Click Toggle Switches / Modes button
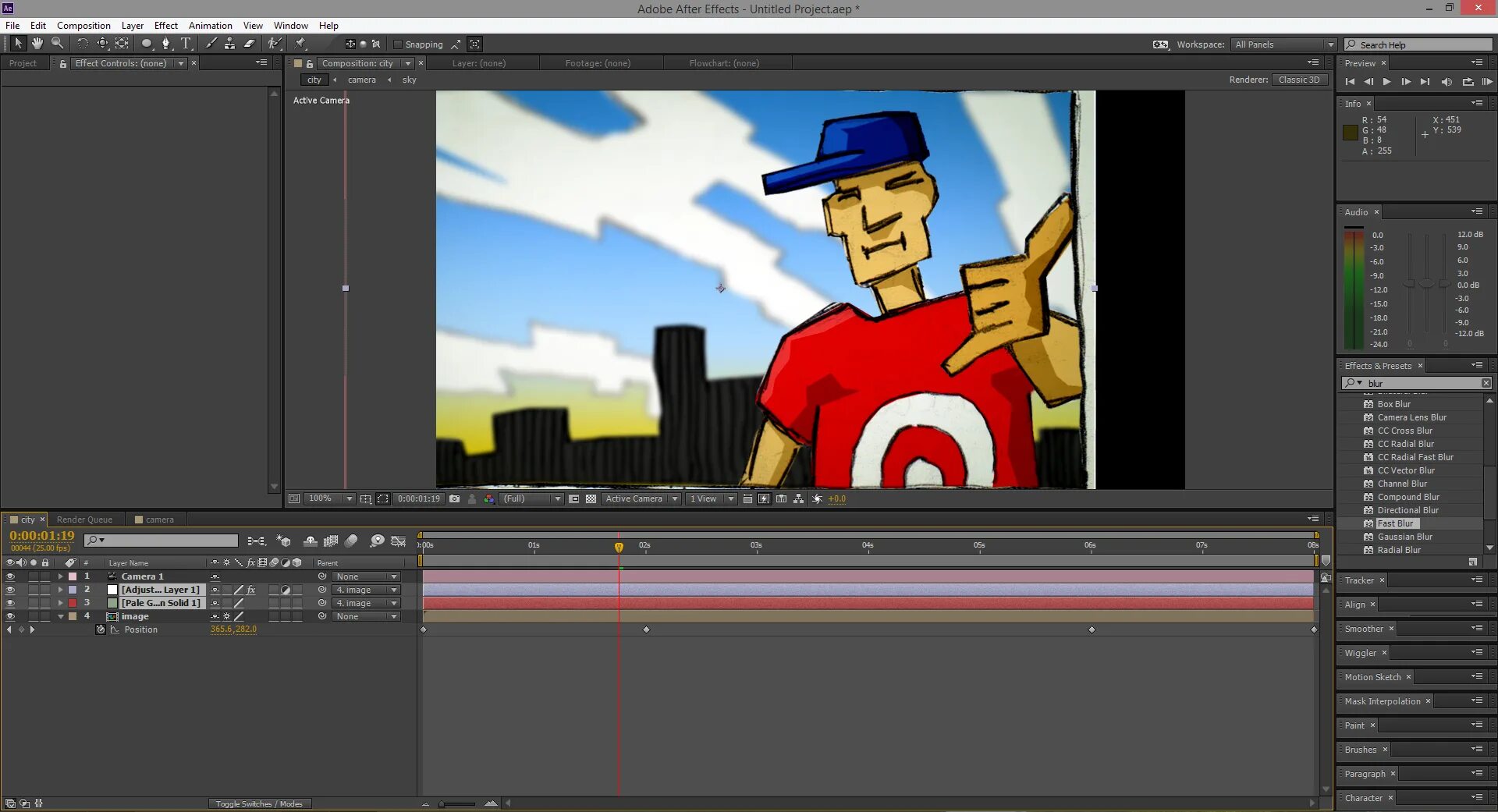Image resolution: width=1498 pixels, height=812 pixels. 259,804
